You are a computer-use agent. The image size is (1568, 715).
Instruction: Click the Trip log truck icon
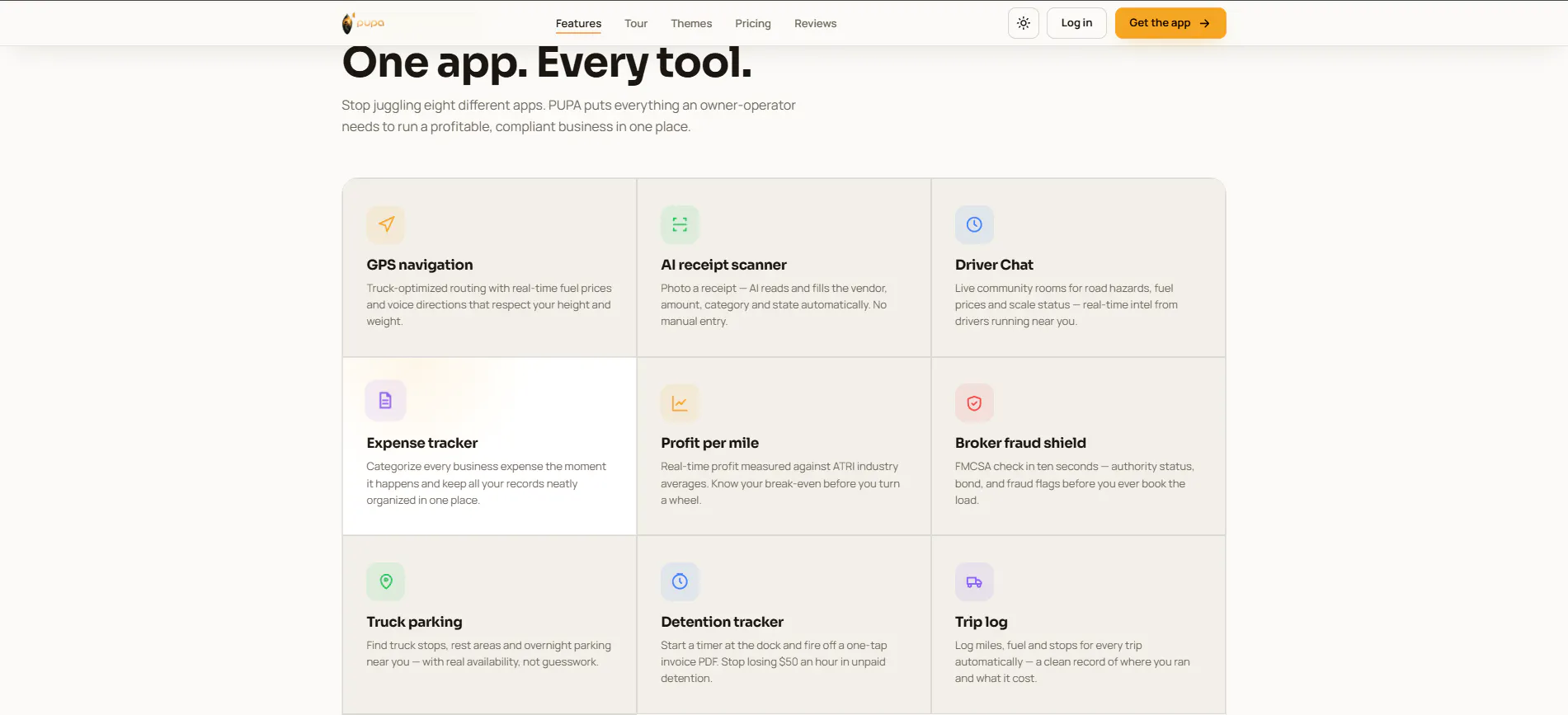974,581
